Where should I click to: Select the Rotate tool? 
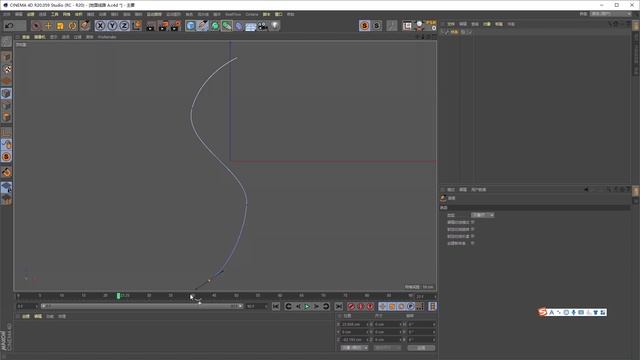click(72, 26)
